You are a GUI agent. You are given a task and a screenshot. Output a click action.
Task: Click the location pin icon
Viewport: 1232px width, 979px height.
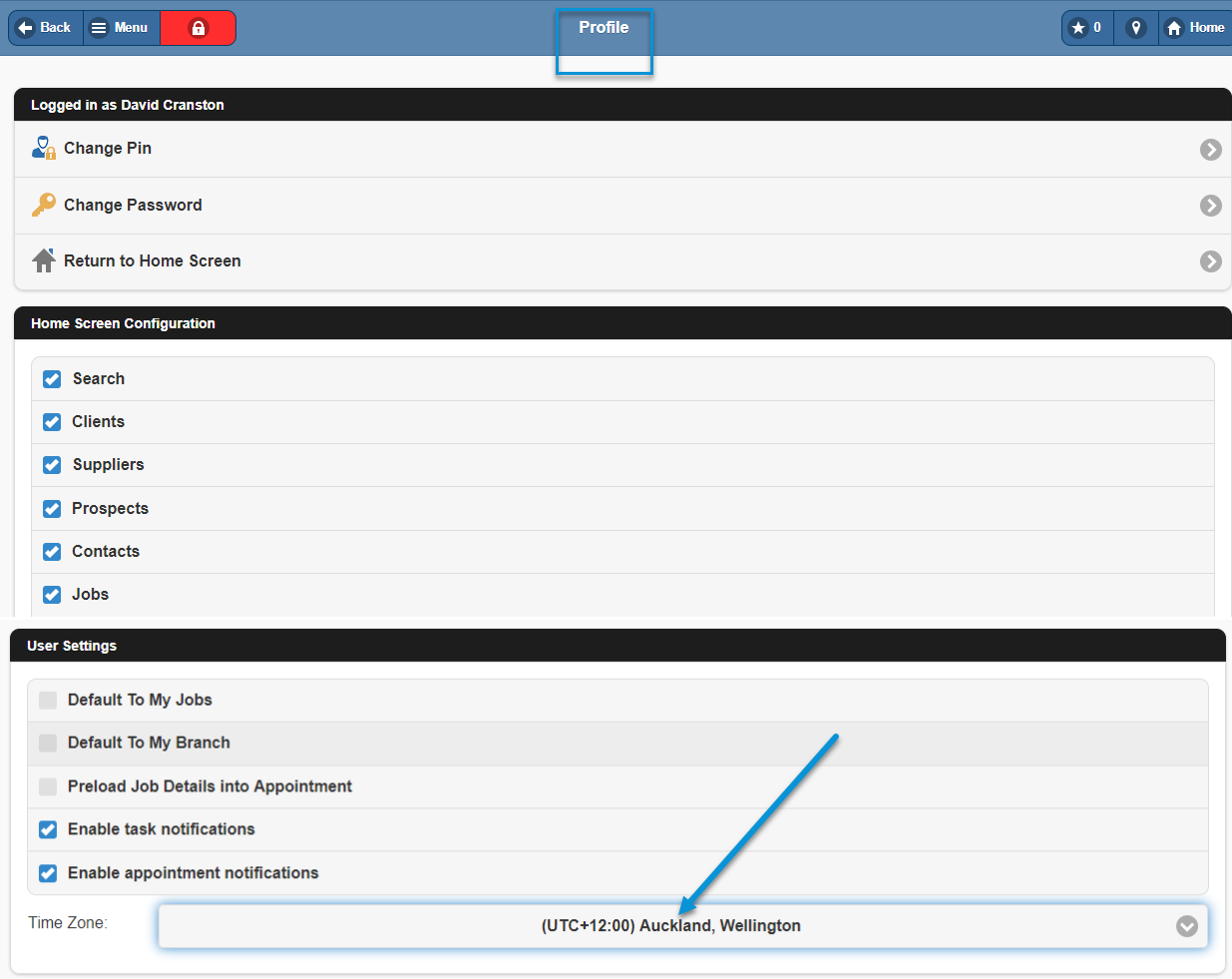coord(1135,28)
